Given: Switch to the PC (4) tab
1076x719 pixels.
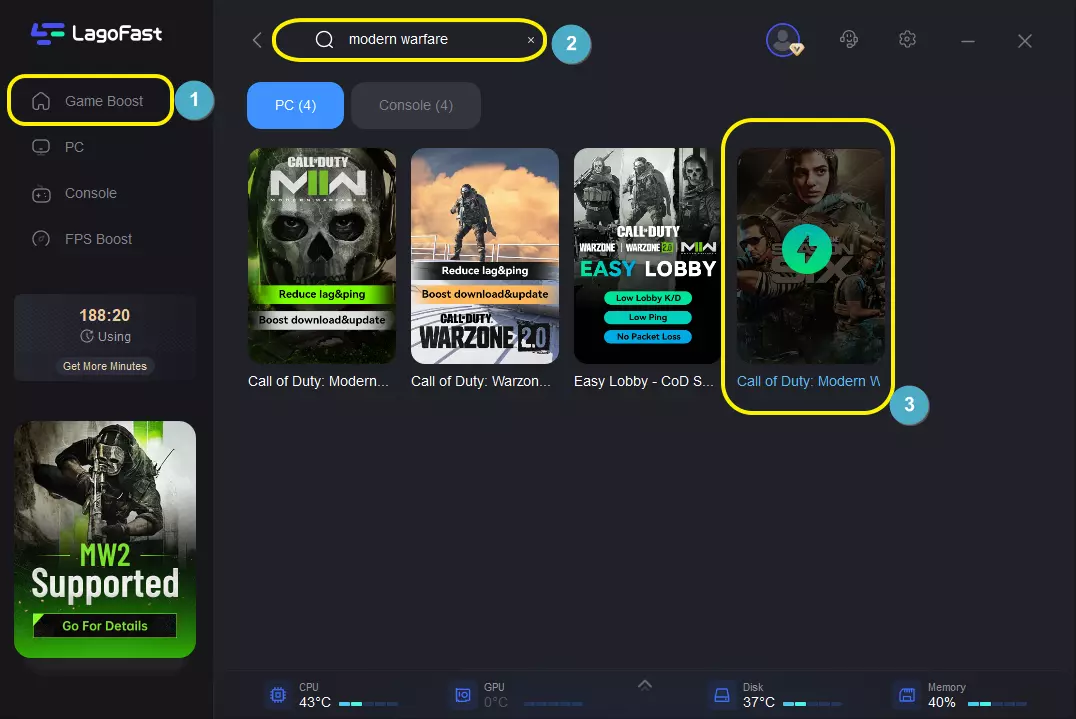Looking at the screenshot, I should click(295, 106).
